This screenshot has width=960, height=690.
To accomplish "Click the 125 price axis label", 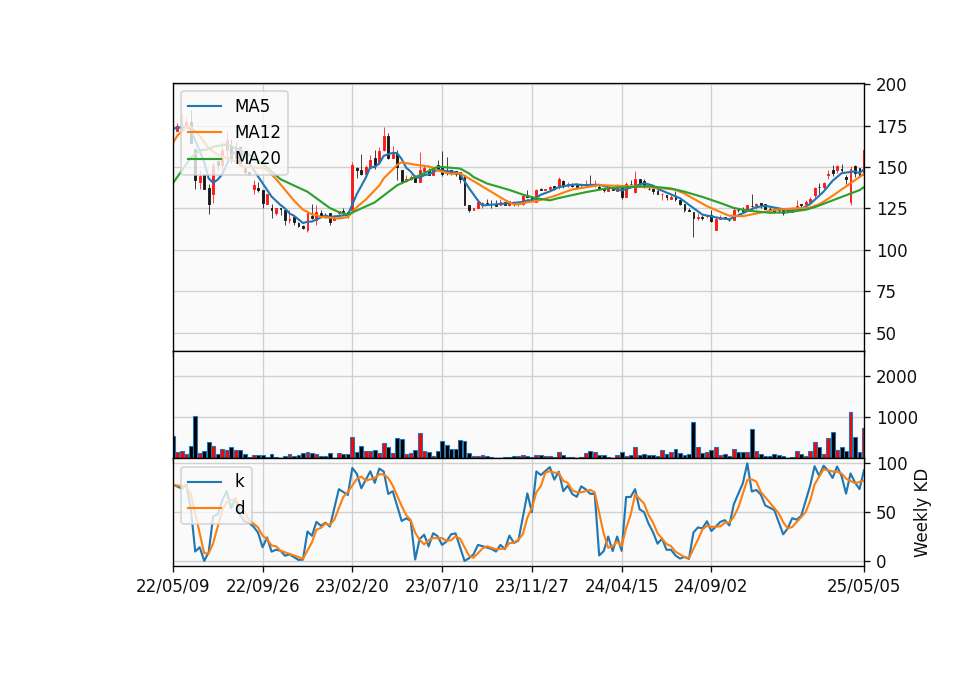I will [x=891, y=209].
